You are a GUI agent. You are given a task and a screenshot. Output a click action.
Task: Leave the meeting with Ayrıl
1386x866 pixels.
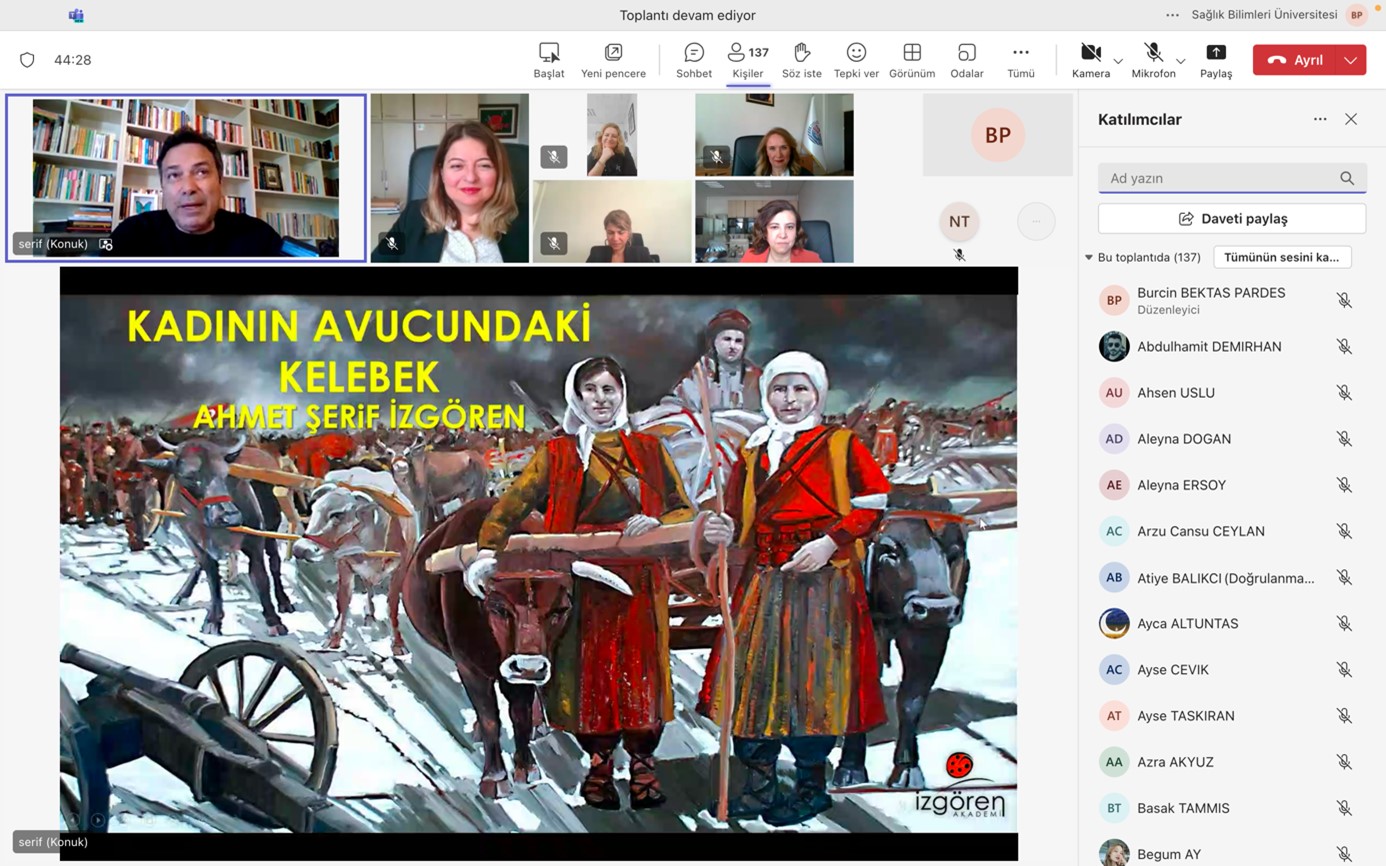pos(1295,60)
